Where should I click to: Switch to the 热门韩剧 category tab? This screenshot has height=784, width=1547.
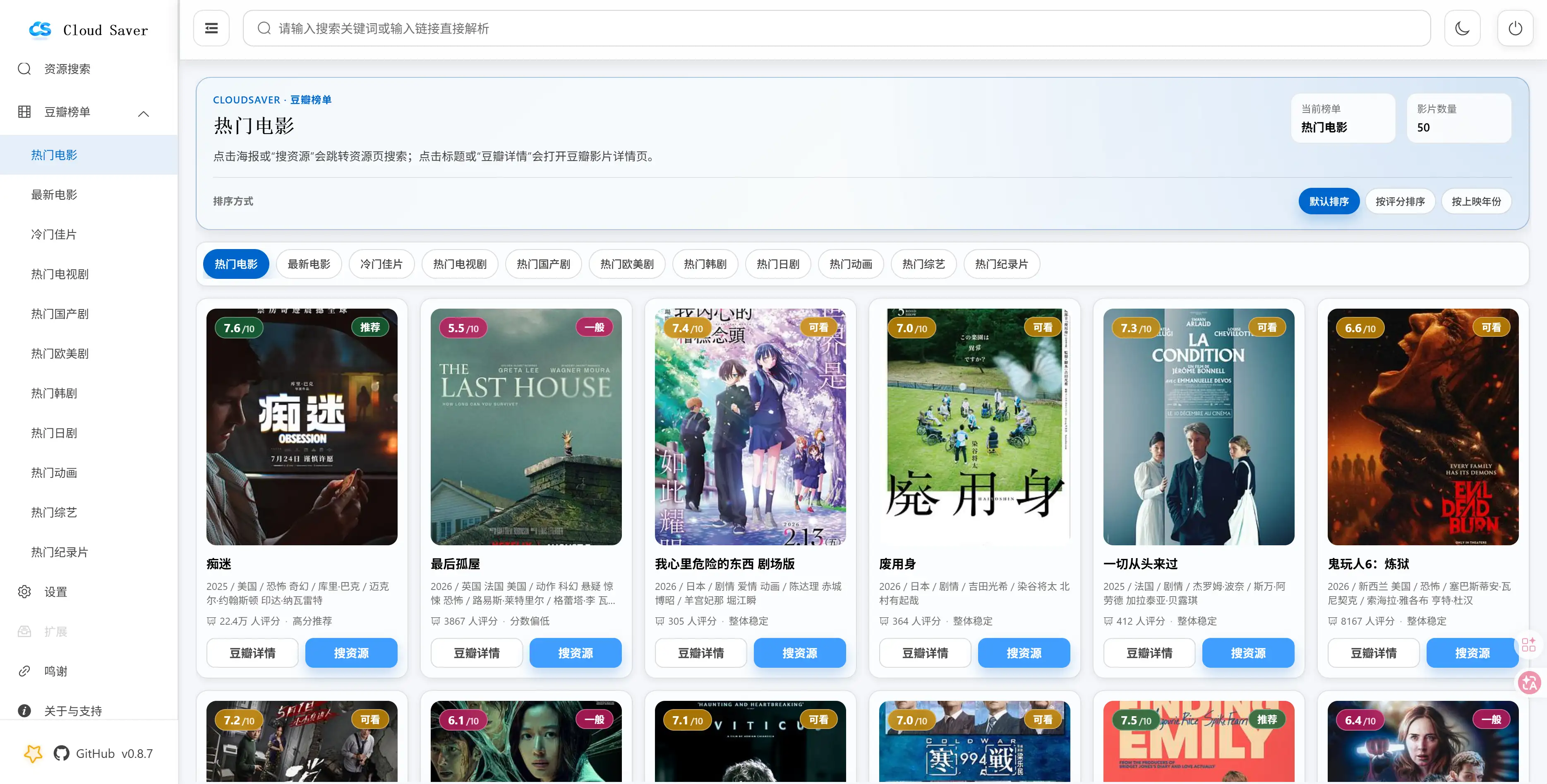(x=705, y=264)
